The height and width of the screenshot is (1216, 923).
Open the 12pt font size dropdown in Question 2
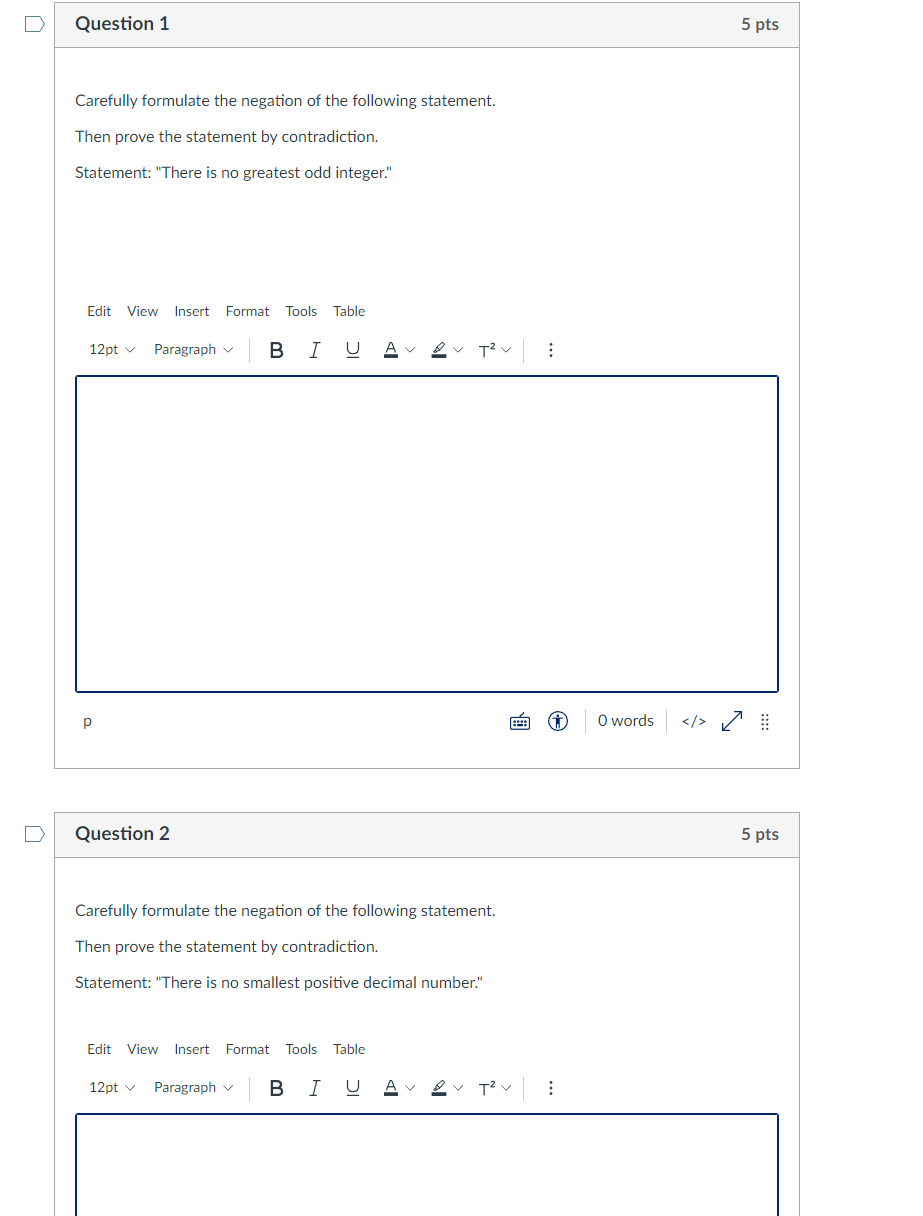pyautogui.click(x=111, y=1088)
